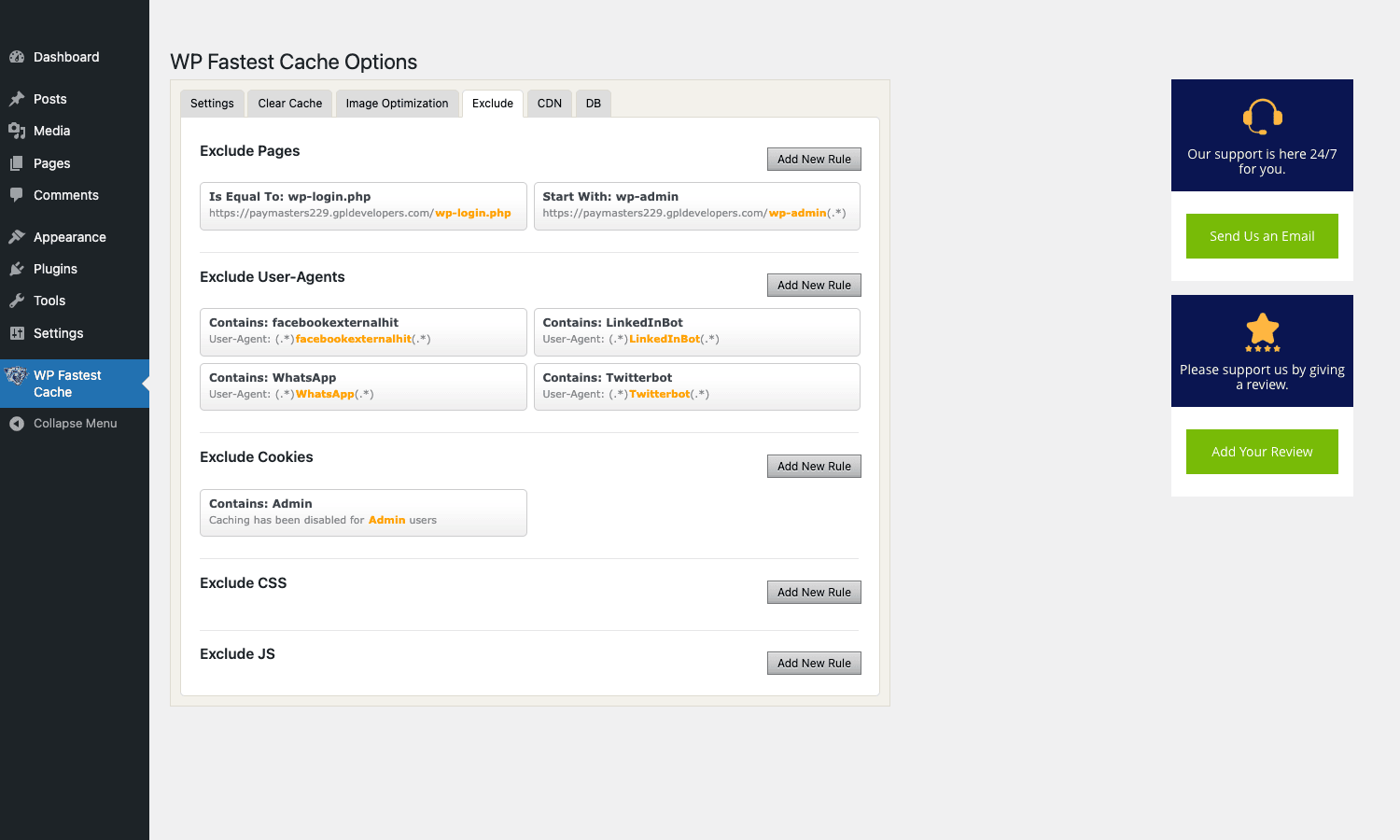
Task: Click the Pages sidebar icon
Action: point(17,163)
